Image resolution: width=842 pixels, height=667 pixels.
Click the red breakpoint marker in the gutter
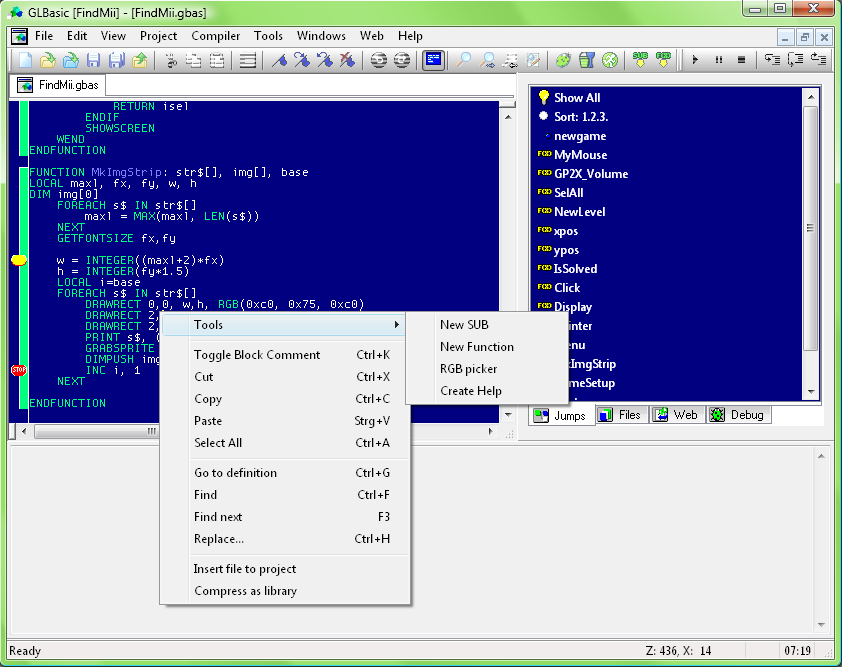pyautogui.click(x=18, y=370)
